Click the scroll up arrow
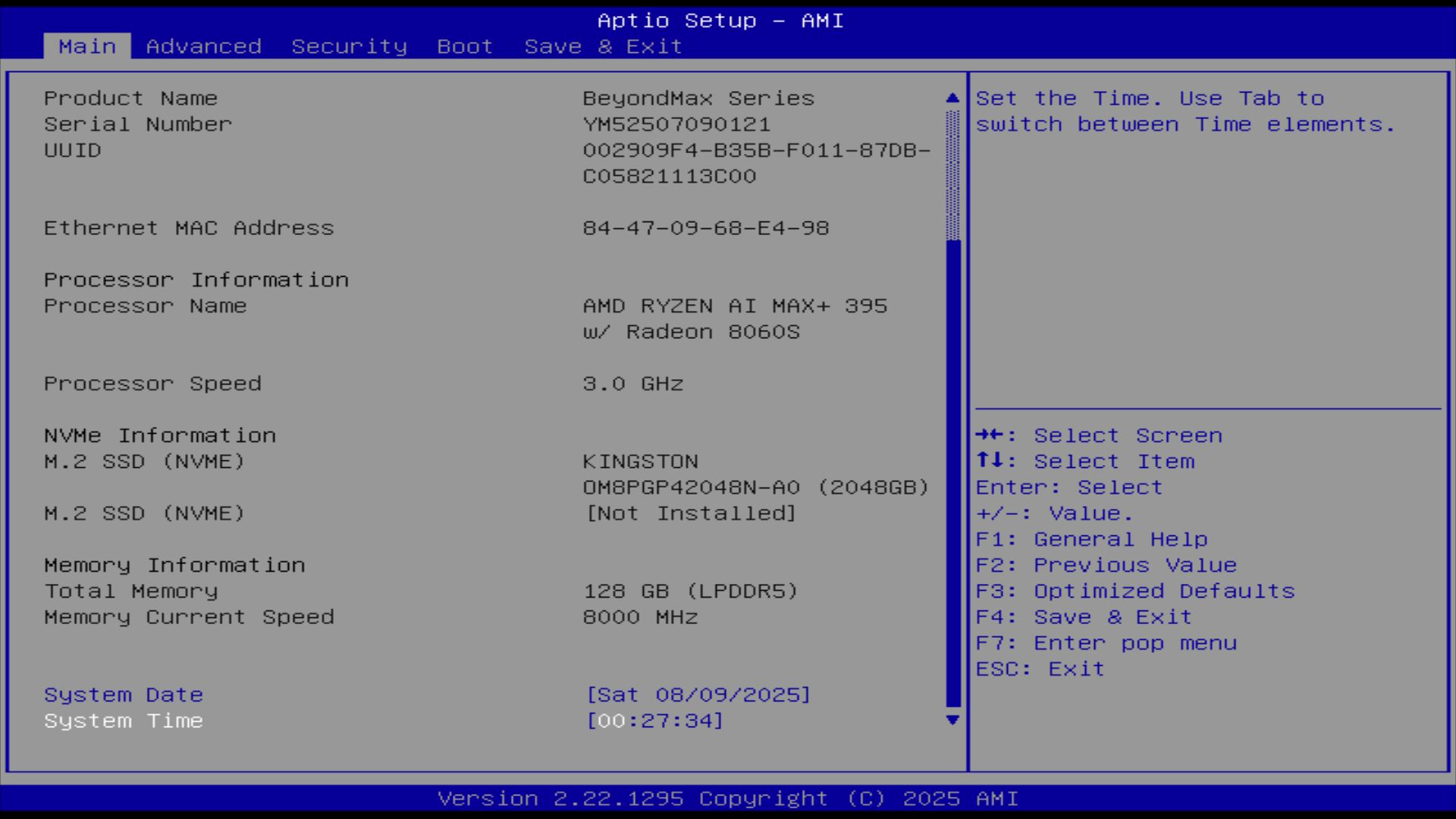 (x=952, y=99)
